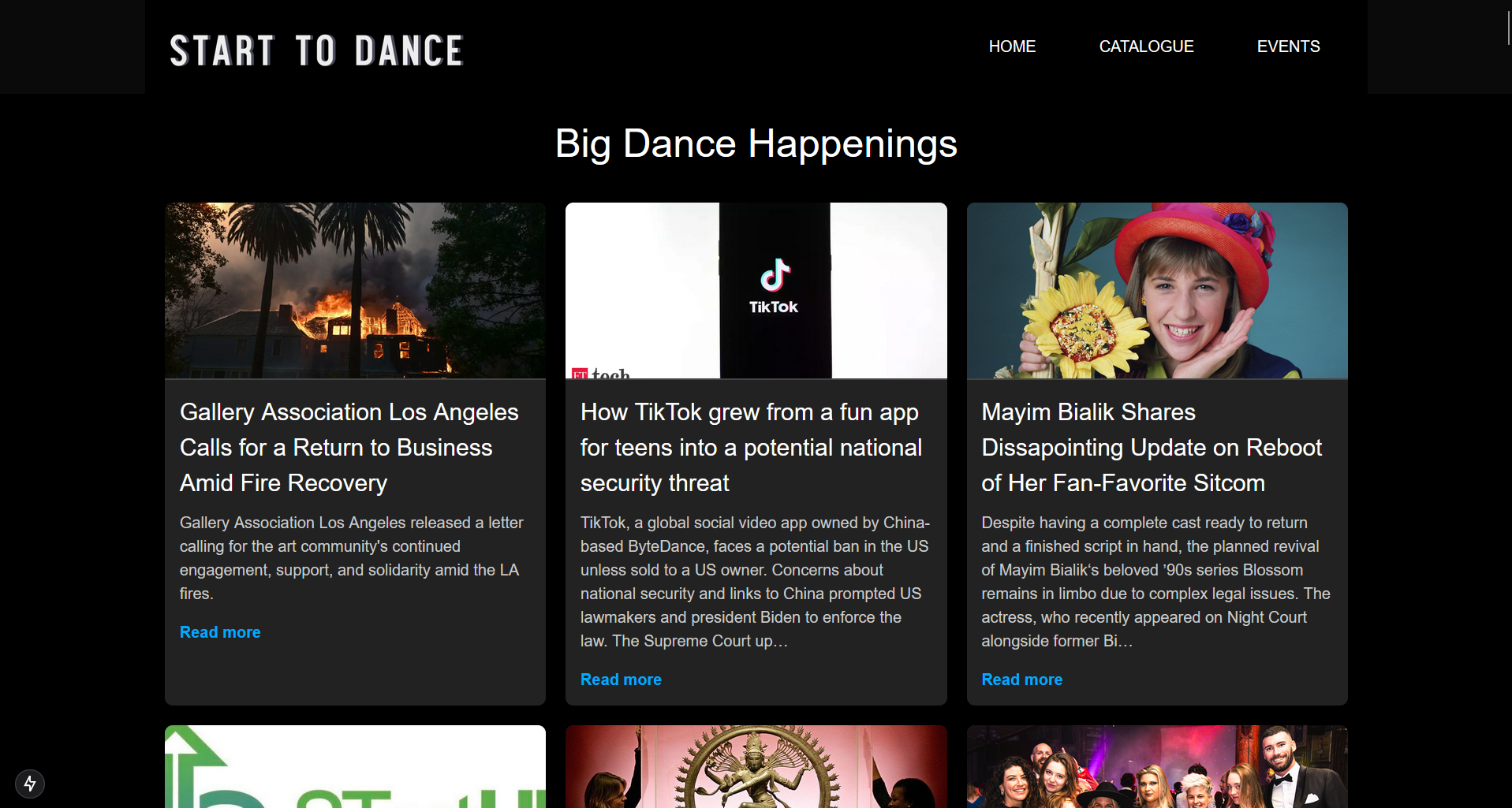Open the Nataraja statue article thumbnail

click(x=756, y=766)
